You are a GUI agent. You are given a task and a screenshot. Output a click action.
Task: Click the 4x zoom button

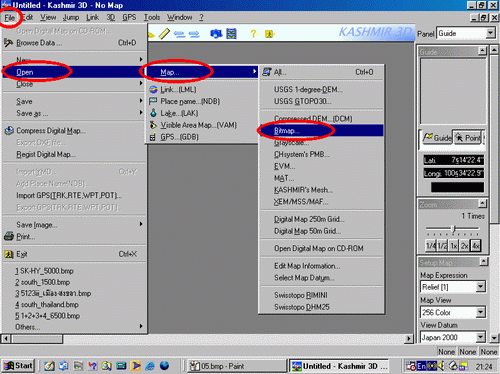pyautogui.click(x=476, y=246)
